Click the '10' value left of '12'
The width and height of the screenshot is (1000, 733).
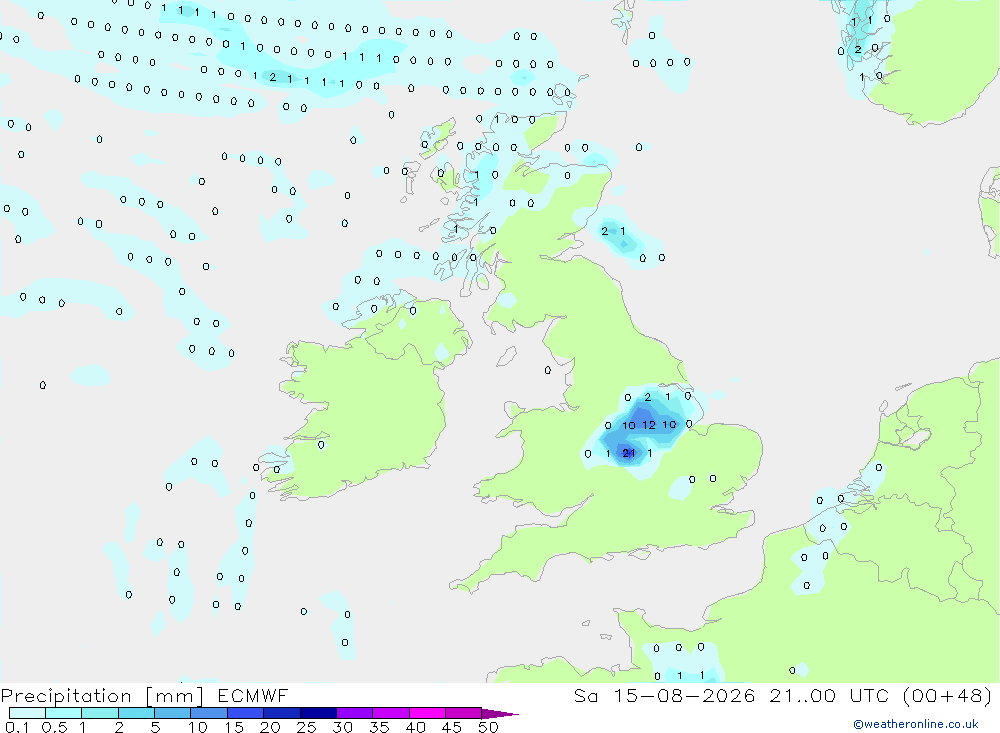point(628,426)
